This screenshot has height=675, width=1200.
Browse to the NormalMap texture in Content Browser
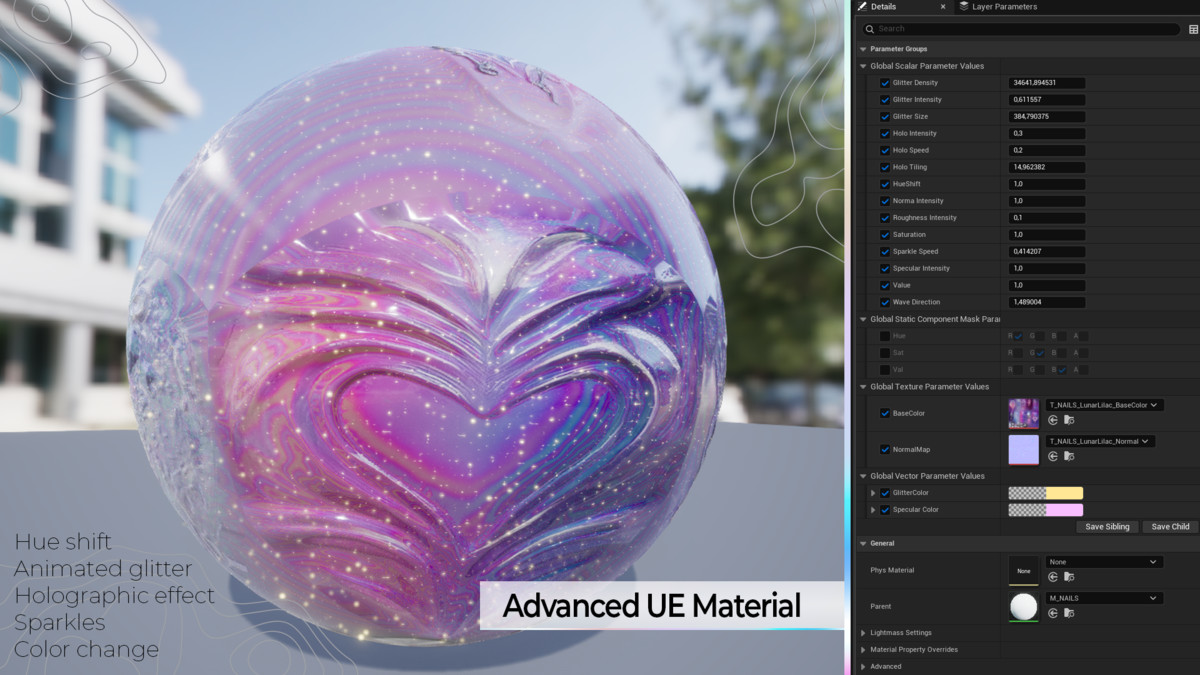coord(1069,457)
